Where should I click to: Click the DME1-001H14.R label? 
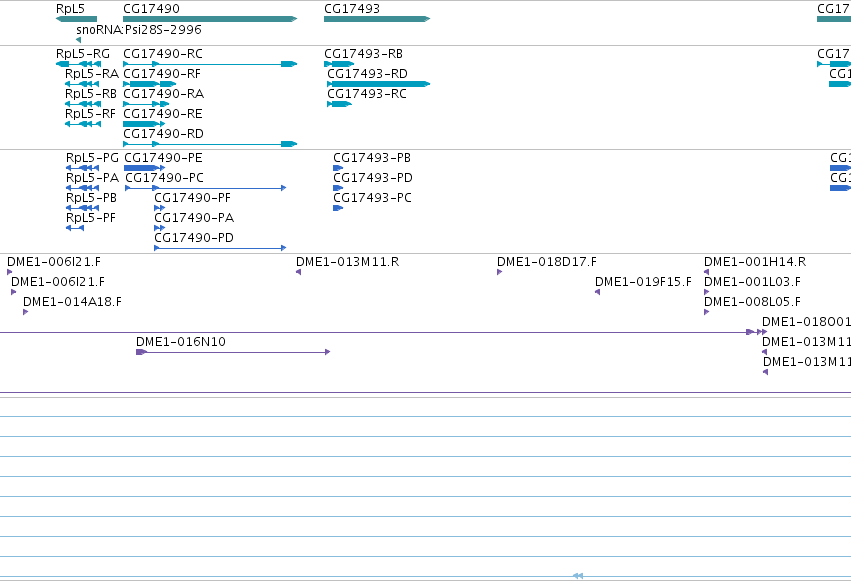point(755,262)
